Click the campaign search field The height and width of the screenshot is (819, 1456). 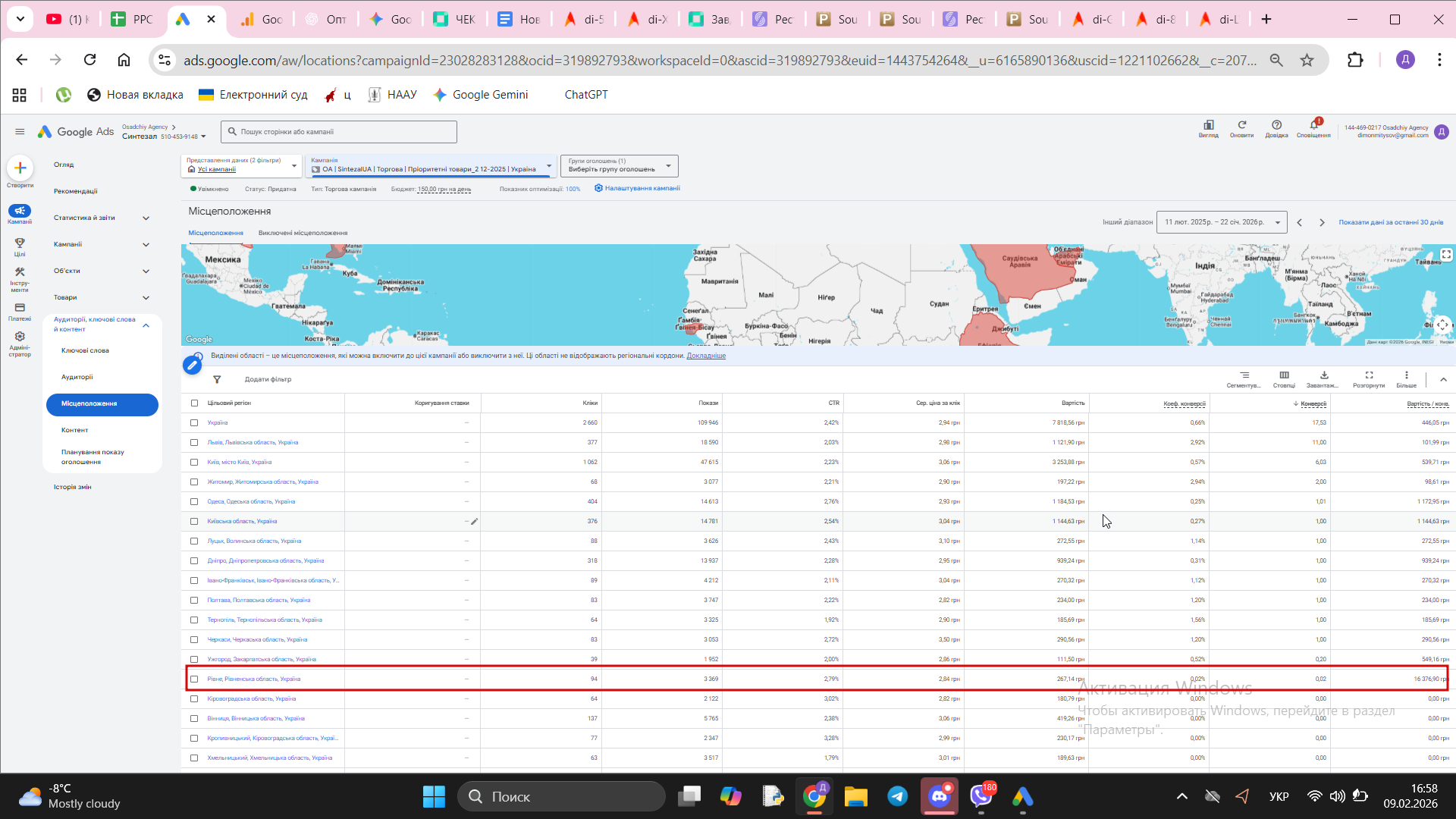(x=339, y=132)
